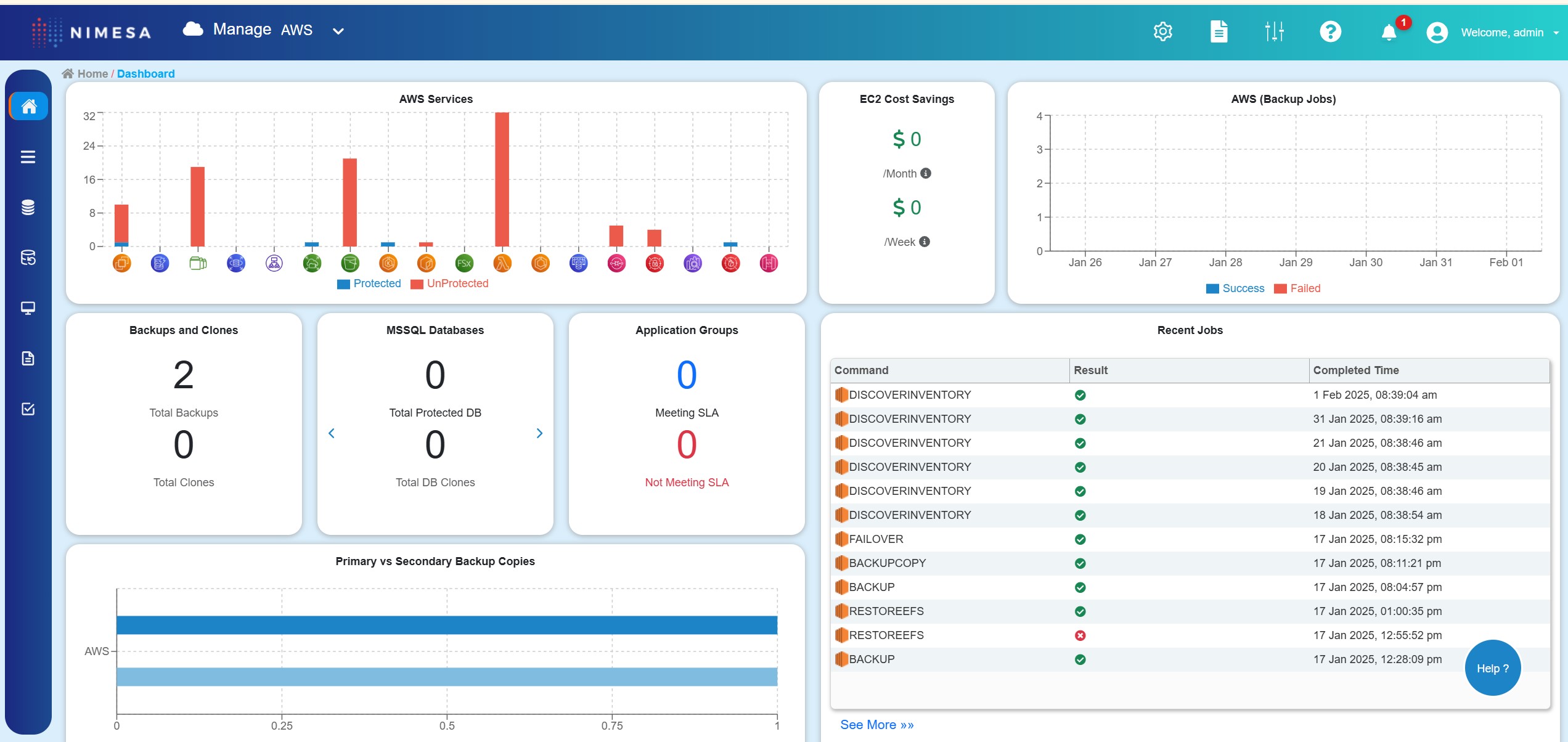Click the green S3 bucket icon
Viewport: 1568px width, 742px height.
click(350, 264)
